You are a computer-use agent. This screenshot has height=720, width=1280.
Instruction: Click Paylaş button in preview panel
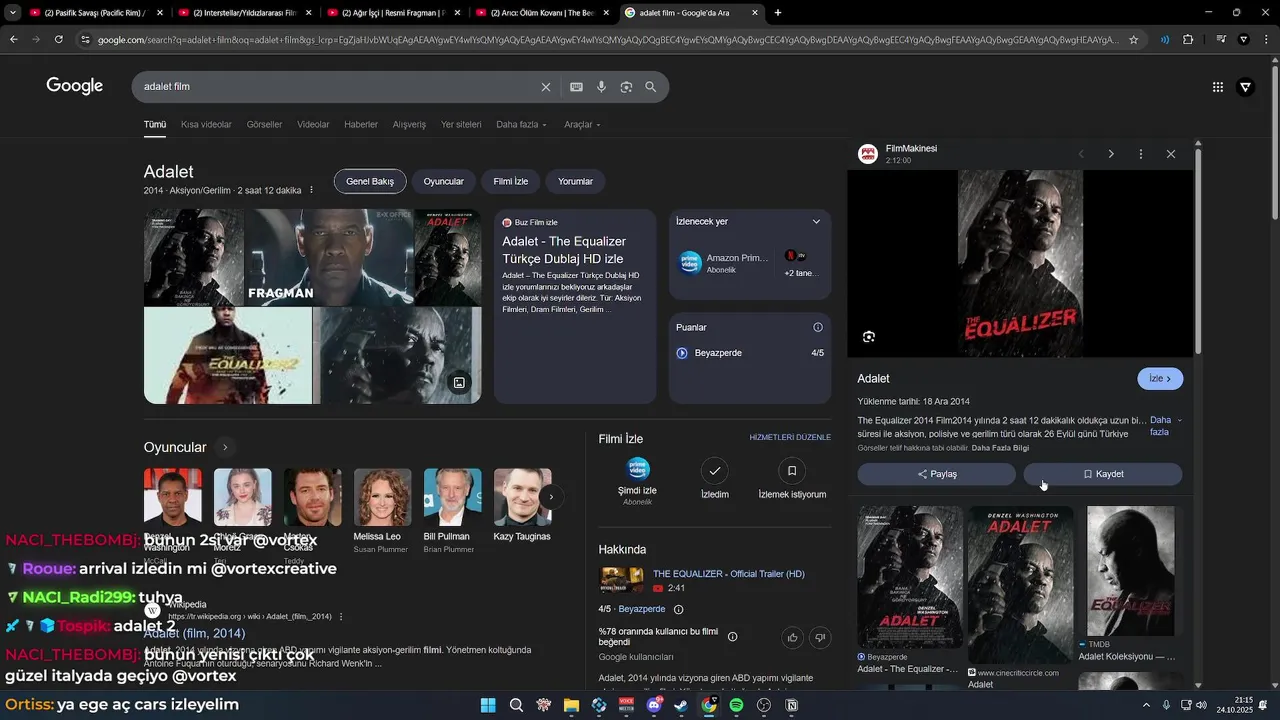[936, 474]
